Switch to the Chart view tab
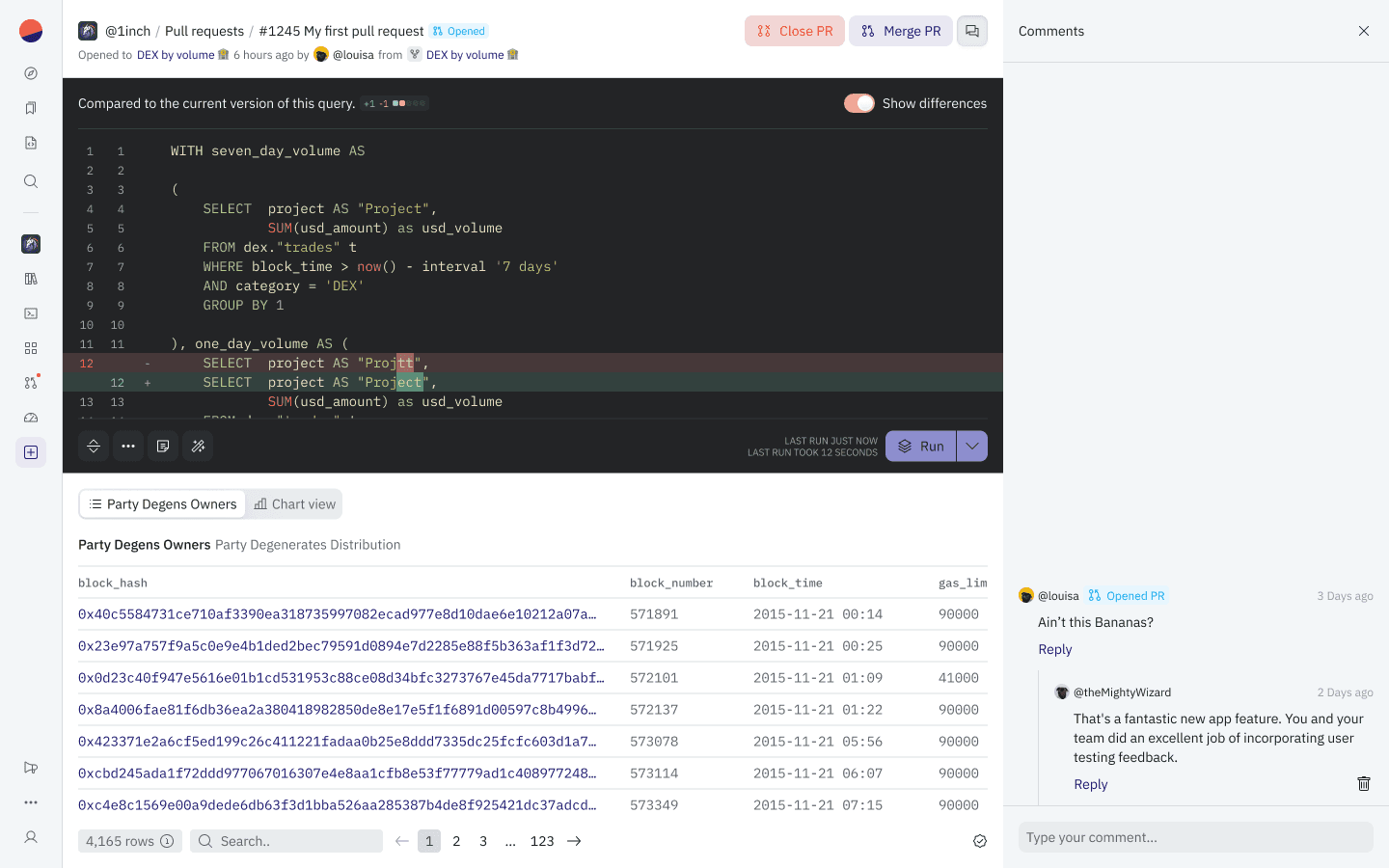 (295, 504)
